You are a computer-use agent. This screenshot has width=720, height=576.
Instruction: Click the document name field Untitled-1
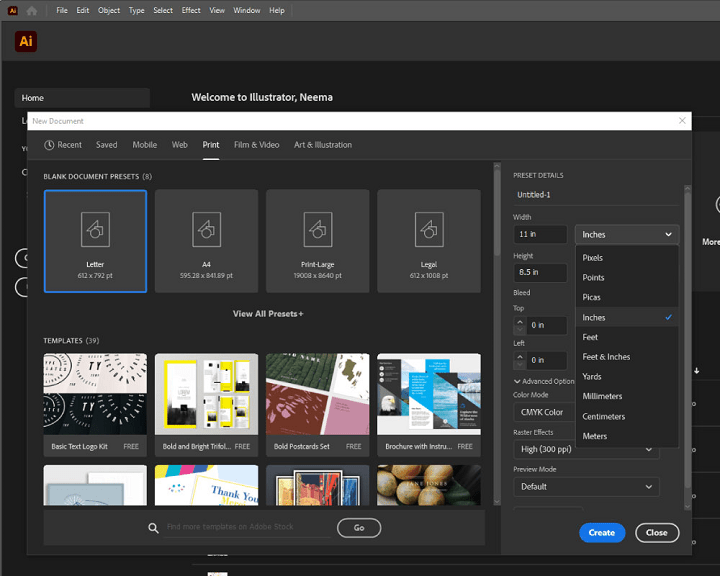[x=596, y=195]
